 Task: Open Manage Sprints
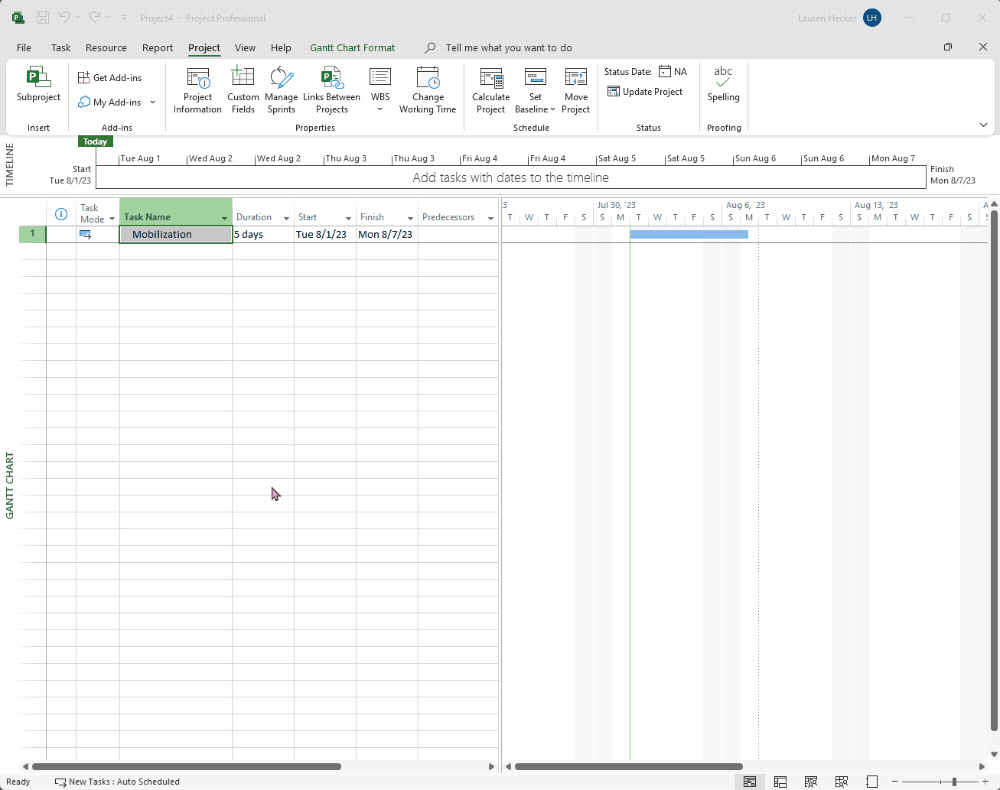click(281, 88)
